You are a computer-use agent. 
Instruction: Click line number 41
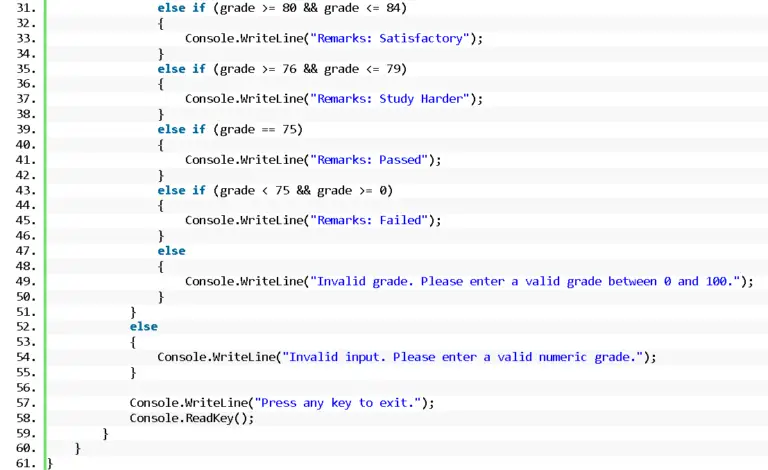pos(26,160)
